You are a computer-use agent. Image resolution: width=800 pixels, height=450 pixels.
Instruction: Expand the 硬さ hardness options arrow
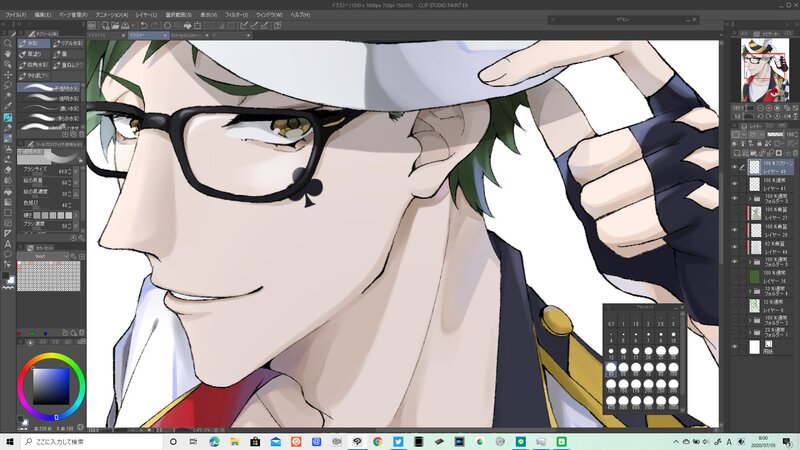pos(76,215)
